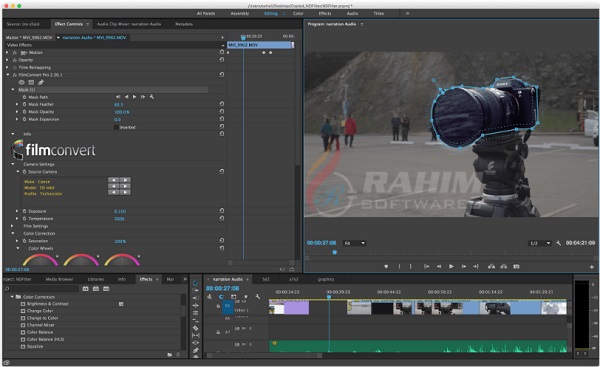The width and height of the screenshot is (600, 367).
Task: Open timeline display settings wrench
Action: (258, 297)
